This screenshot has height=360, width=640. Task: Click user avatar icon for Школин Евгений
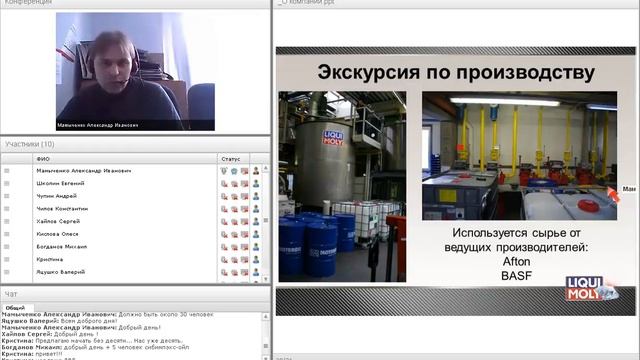[x=256, y=184]
